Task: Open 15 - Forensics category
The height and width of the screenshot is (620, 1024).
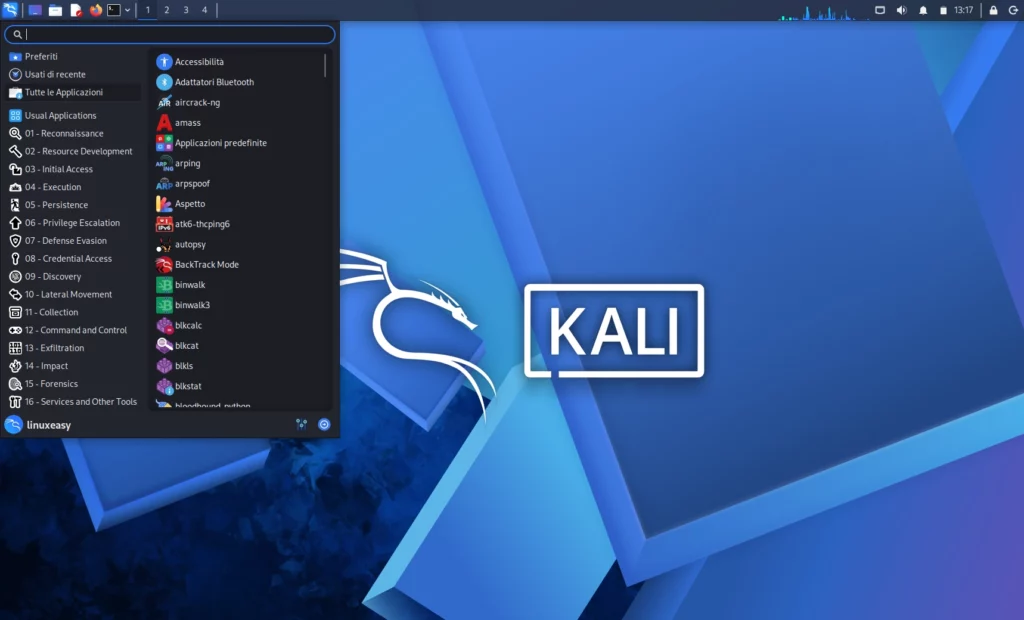Action: point(73,384)
